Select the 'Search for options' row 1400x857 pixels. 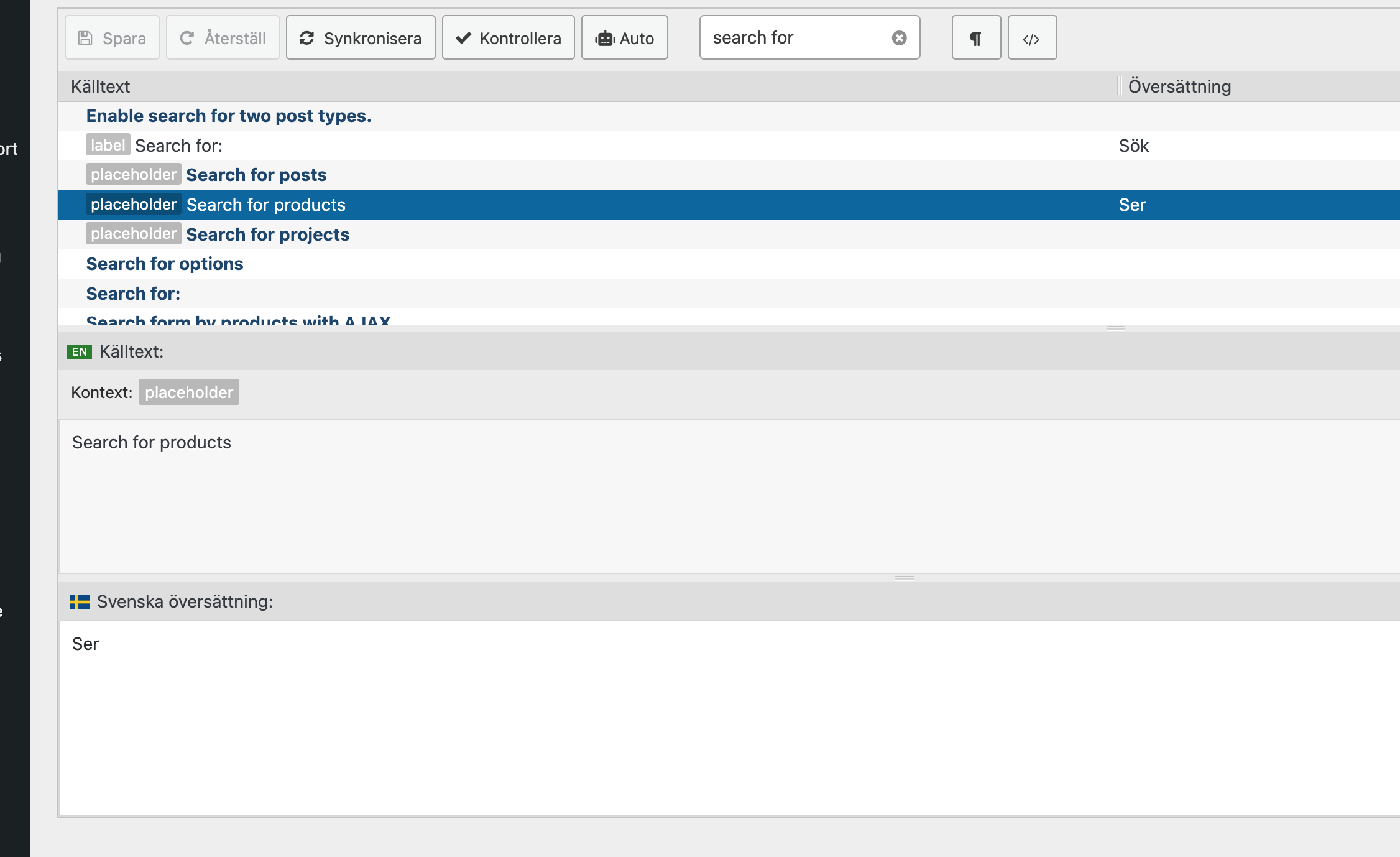165,264
